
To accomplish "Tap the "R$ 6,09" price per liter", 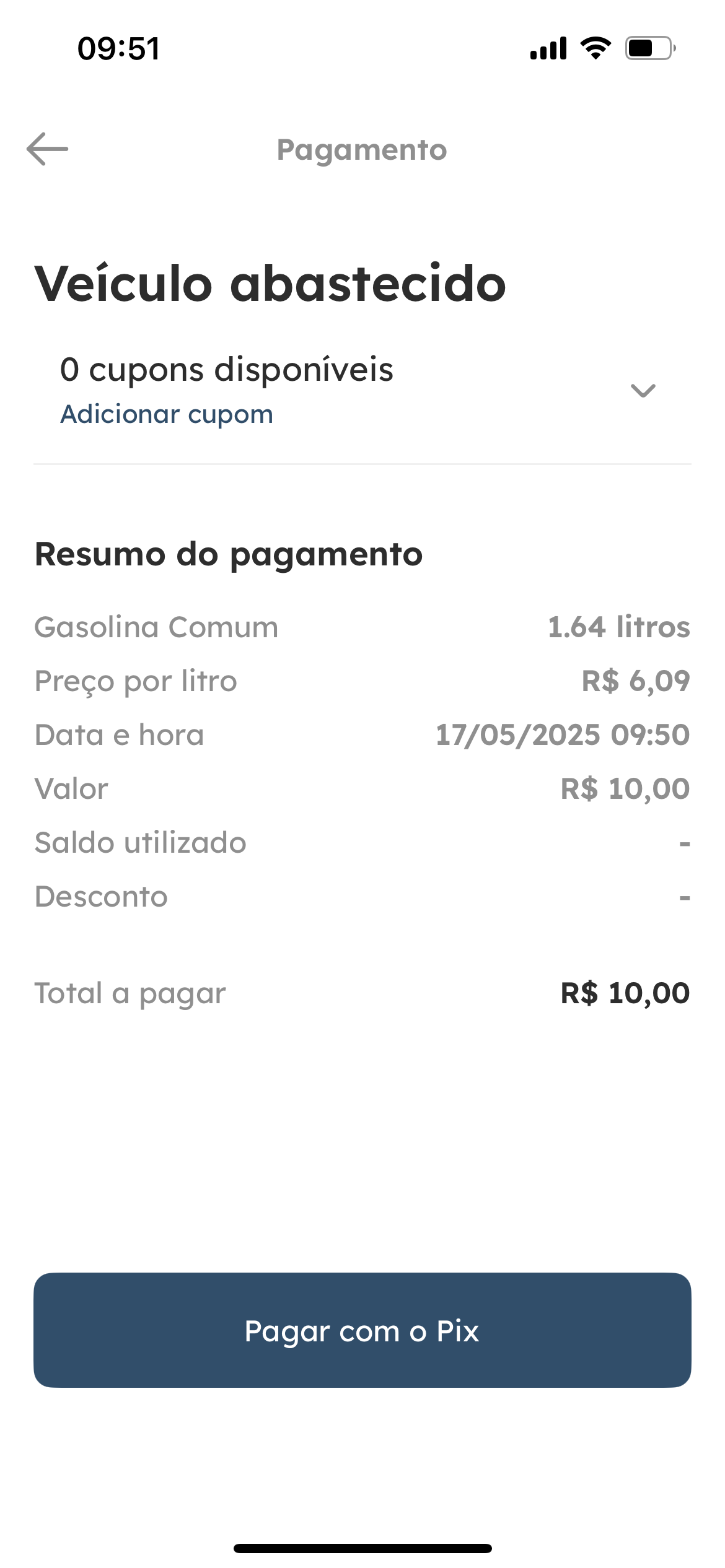I will pyautogui.click(x=635, y=681).
